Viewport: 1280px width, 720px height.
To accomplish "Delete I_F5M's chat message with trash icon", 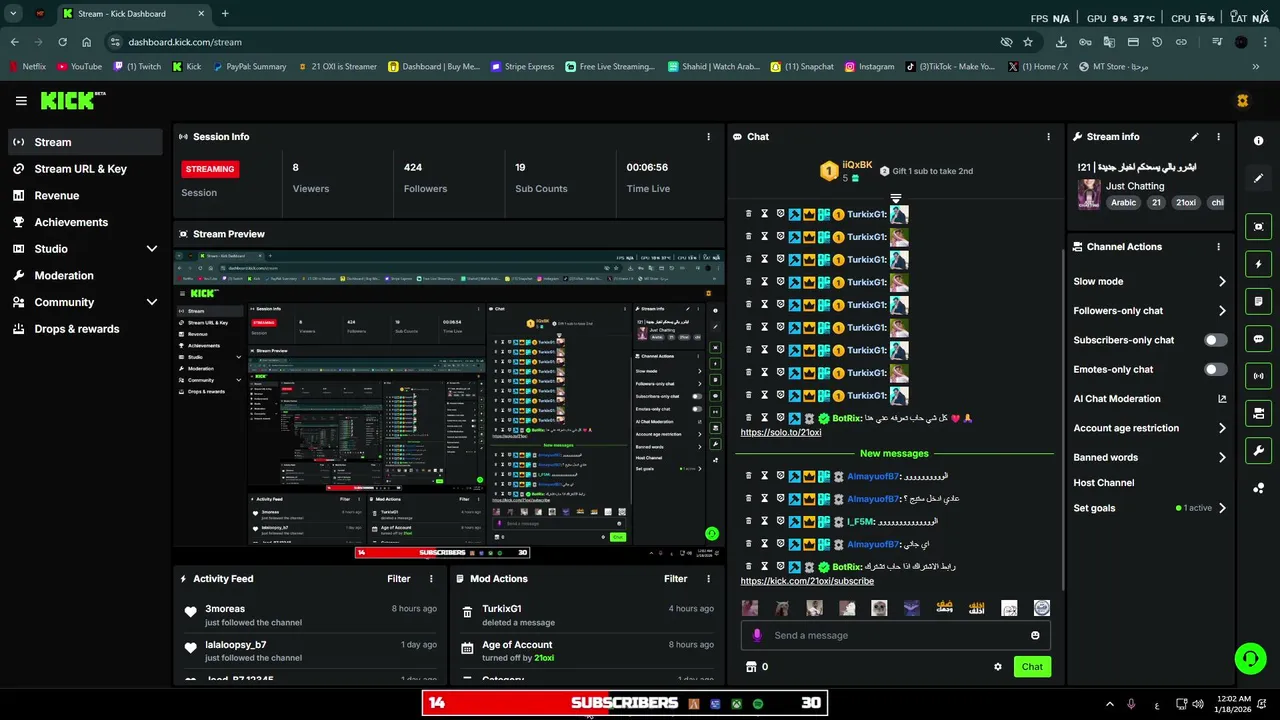I will tap(748, 522).
